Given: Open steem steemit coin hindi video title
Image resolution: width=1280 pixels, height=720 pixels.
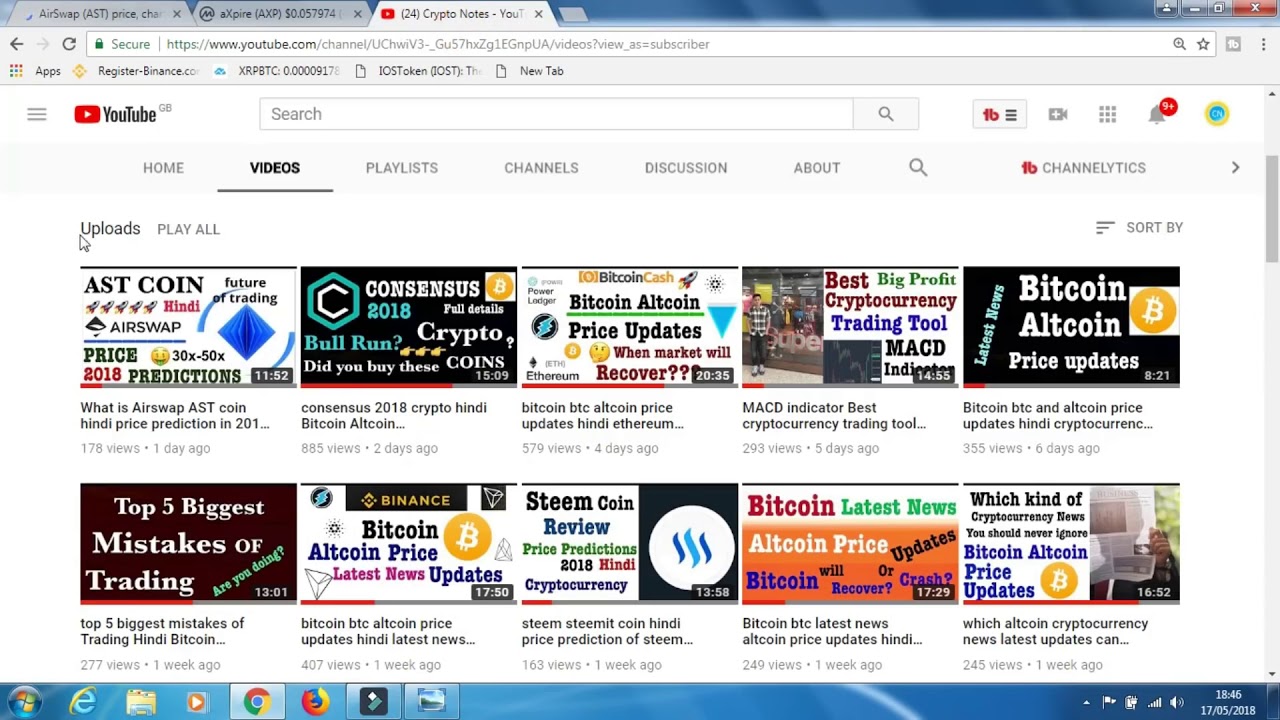Looking at the screenshot, I should tap(607, 631).
